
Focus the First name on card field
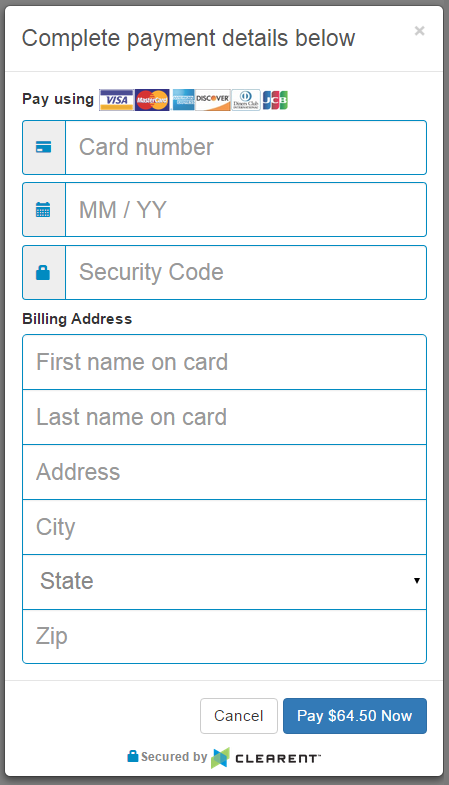(x=225, y=362)
